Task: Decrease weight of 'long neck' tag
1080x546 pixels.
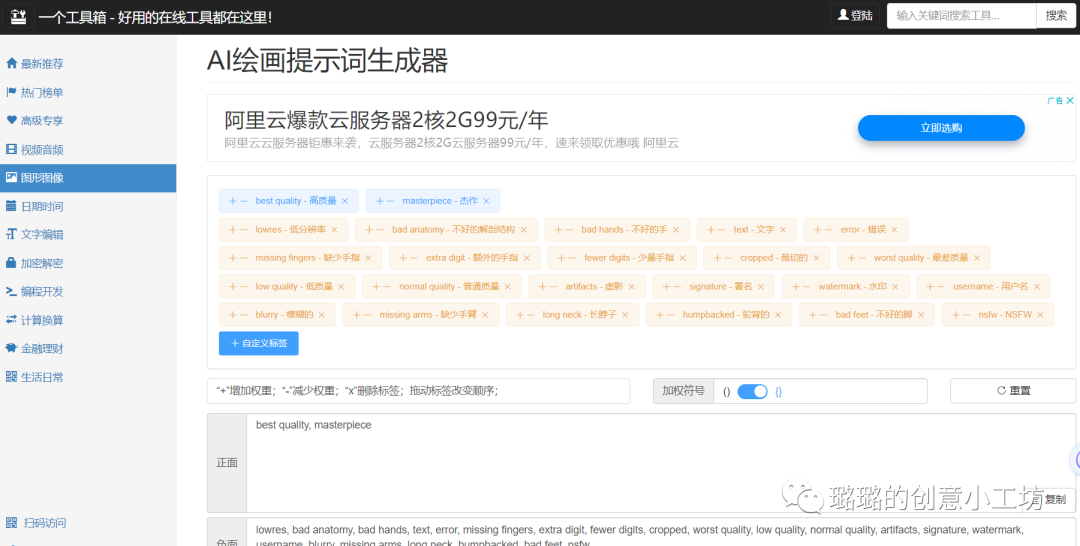Action: (530, 315)
